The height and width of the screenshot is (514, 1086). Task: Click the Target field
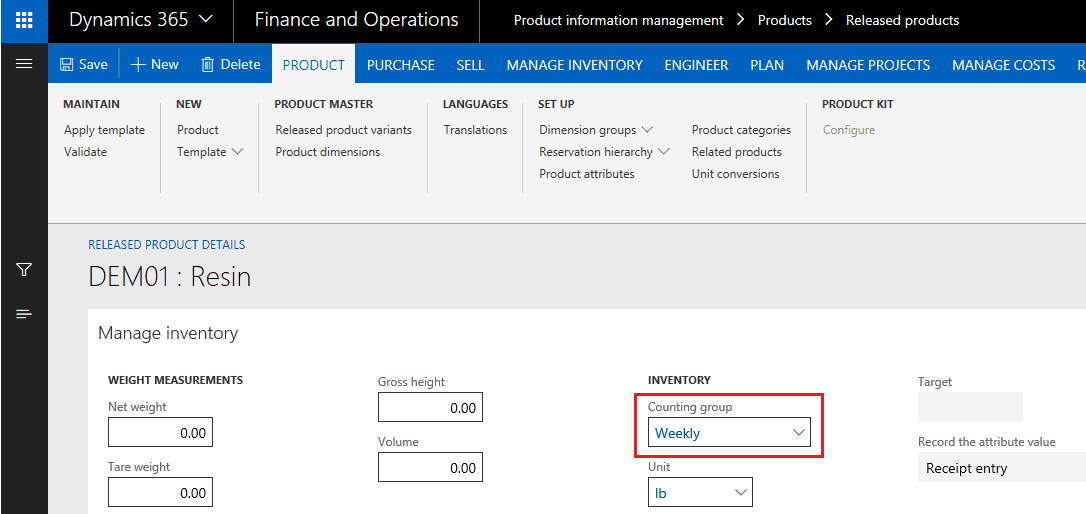970,407
